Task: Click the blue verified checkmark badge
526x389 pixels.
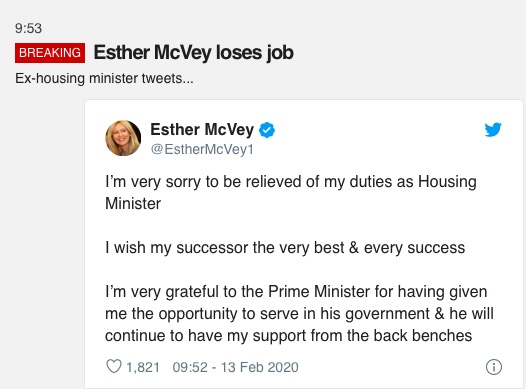Action: [267, 130]
